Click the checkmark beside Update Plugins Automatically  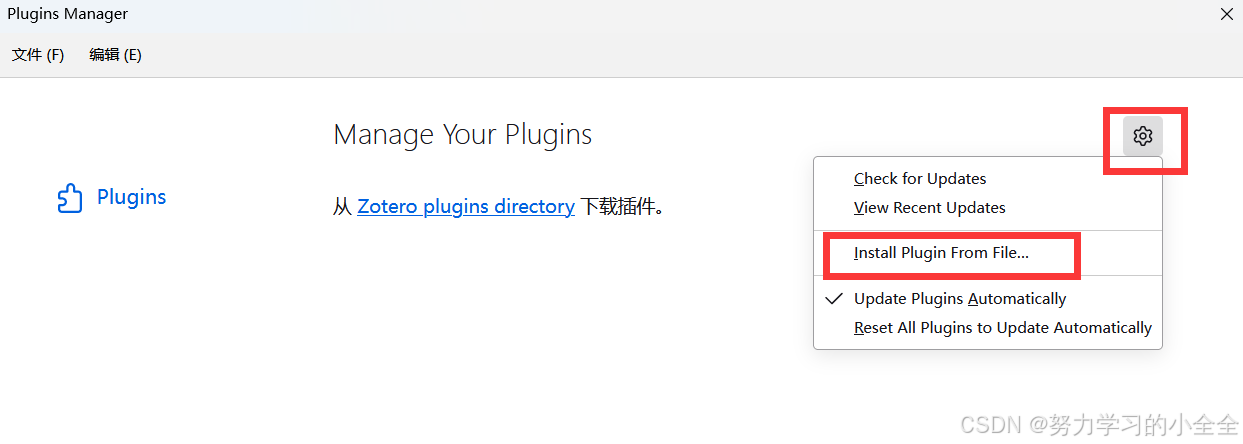click(832, 298)
